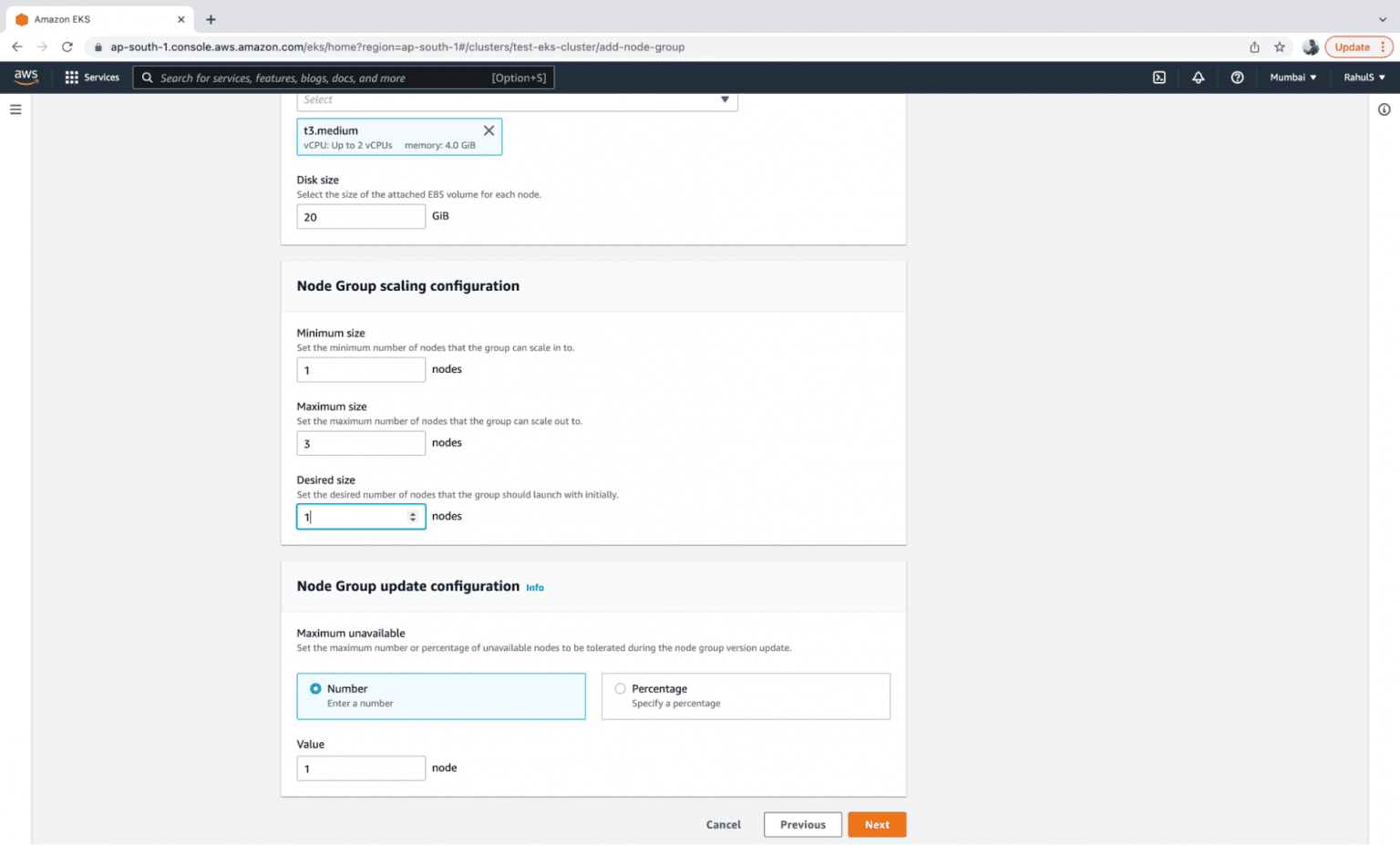Viewport: 1400px width, 845px height.
Task: Click the Next button
Action: point(876,824)
